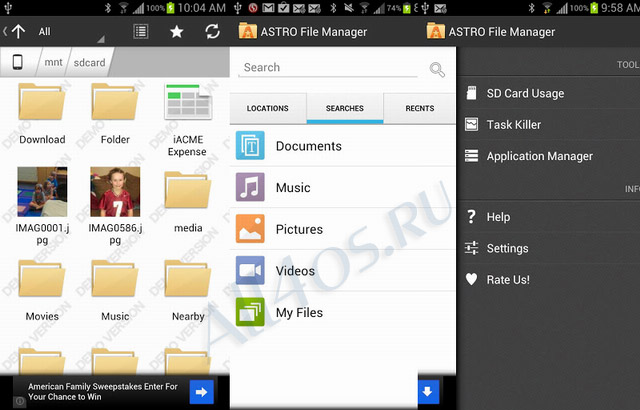Open IMAG0001.jpg thumbnail
The image size is (640, 410).
pos(42,191)
